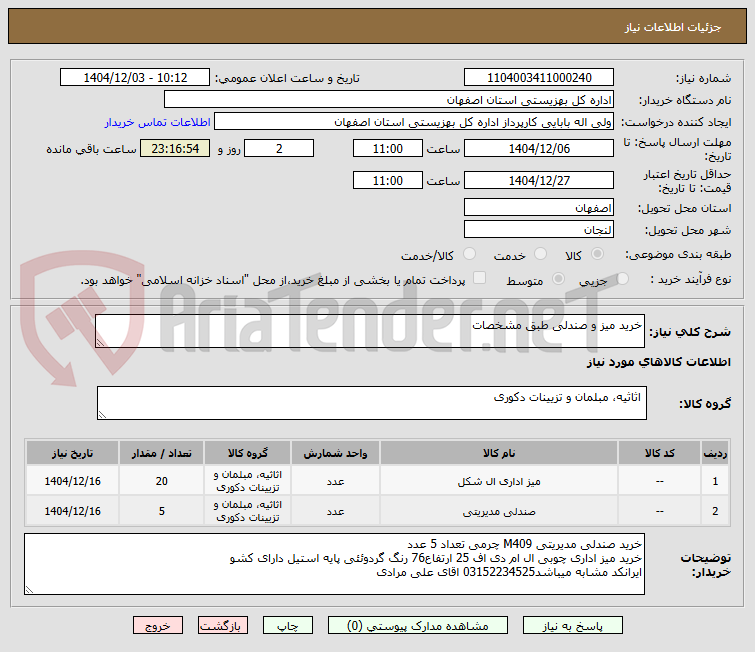Open اطلاعات تماس خریدار link
Screen dimensions: 755x652
157,122
